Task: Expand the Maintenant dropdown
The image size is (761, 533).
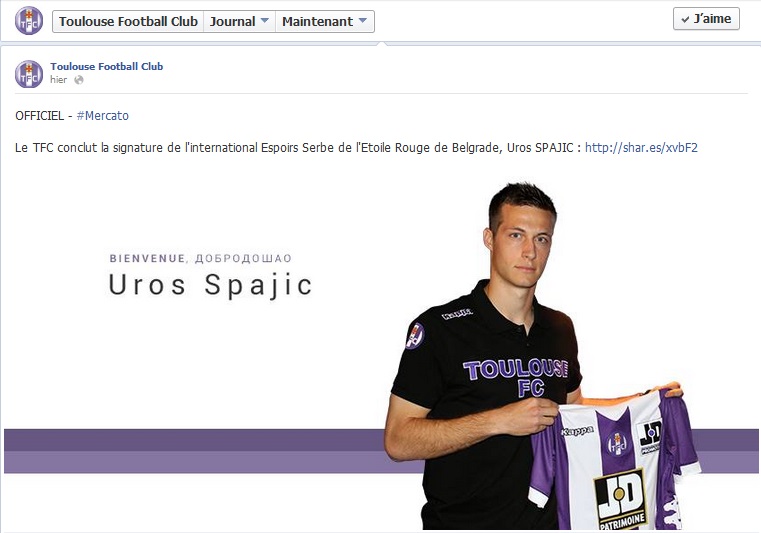Action: 325,21
